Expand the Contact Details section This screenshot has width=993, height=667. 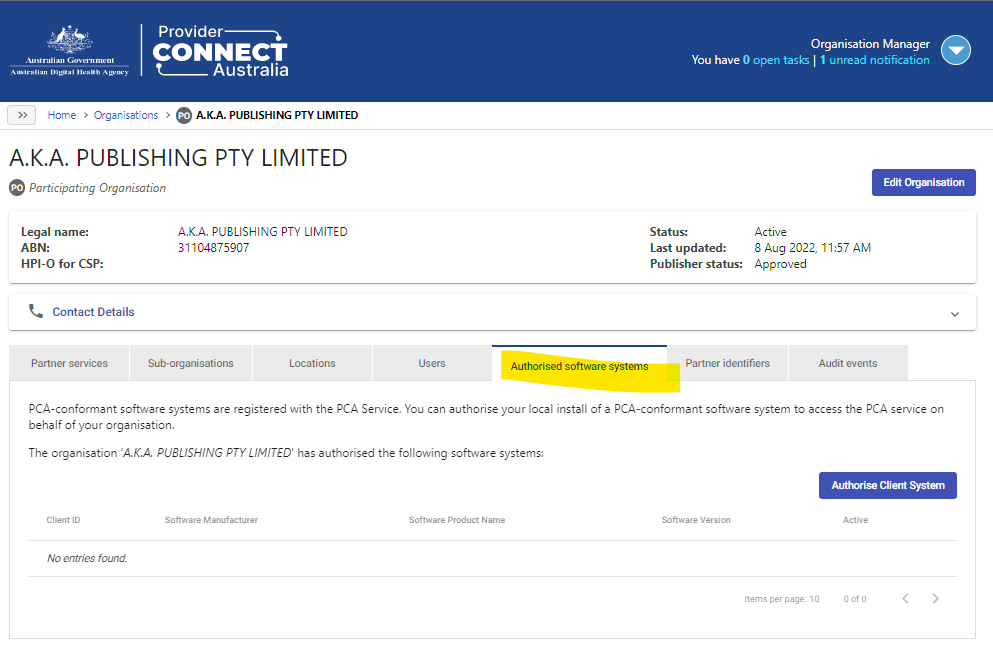click(955, 312)
